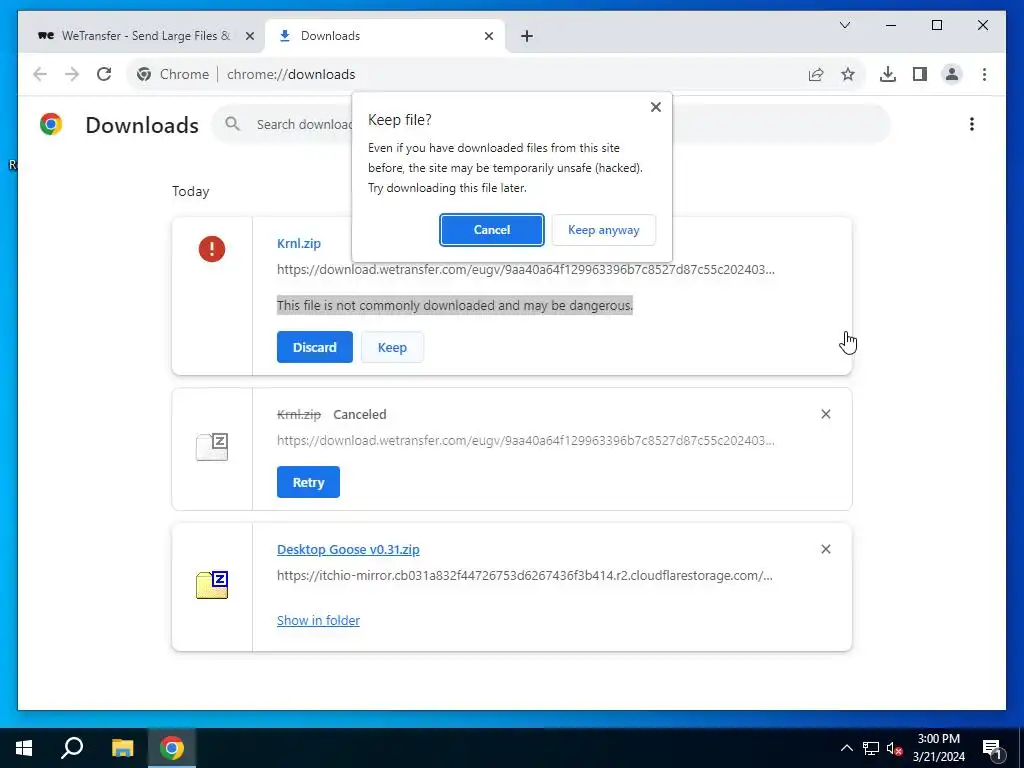The image size is (1024, 768).
Task: Open the Chrome profile menu
Action: 952,74
